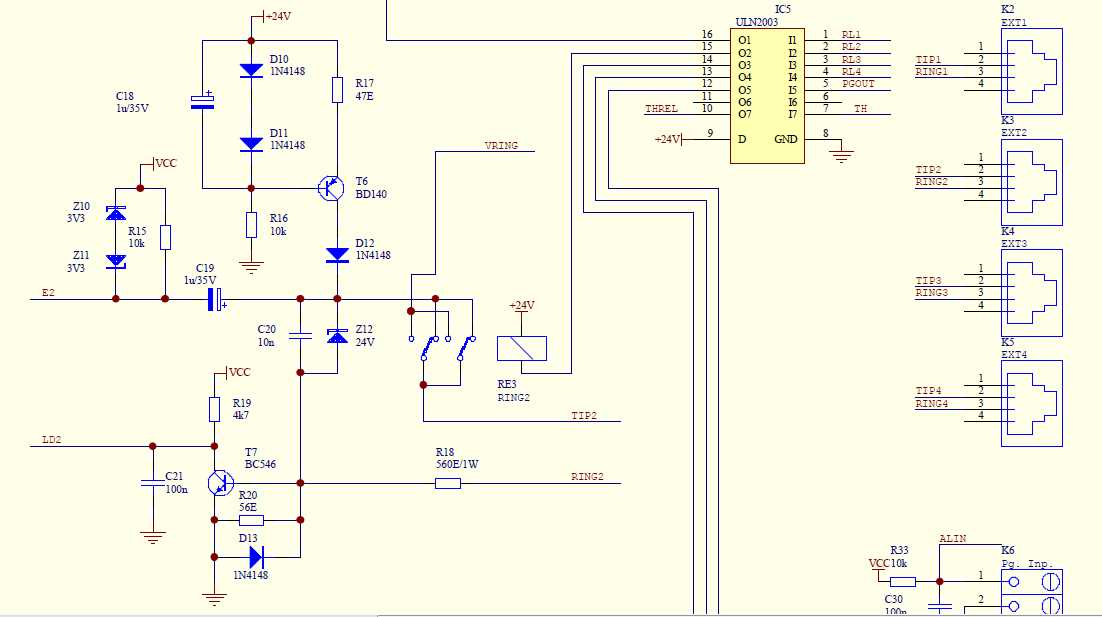This screenshot has height=617, width=1102.
Task: Select resistor R16 10k symbol
Action: (x=252, y=225)
